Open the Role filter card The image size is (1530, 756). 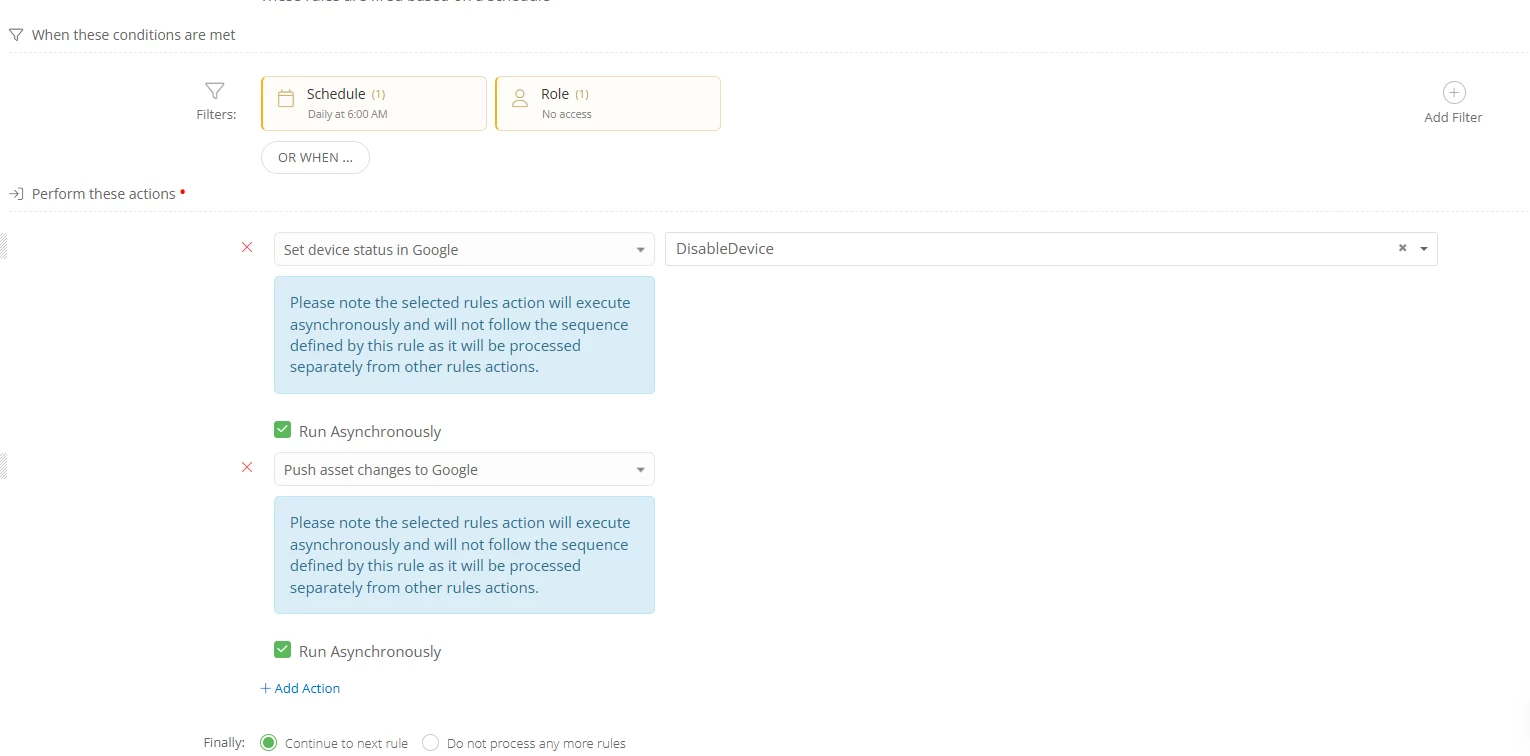[608, 103]
